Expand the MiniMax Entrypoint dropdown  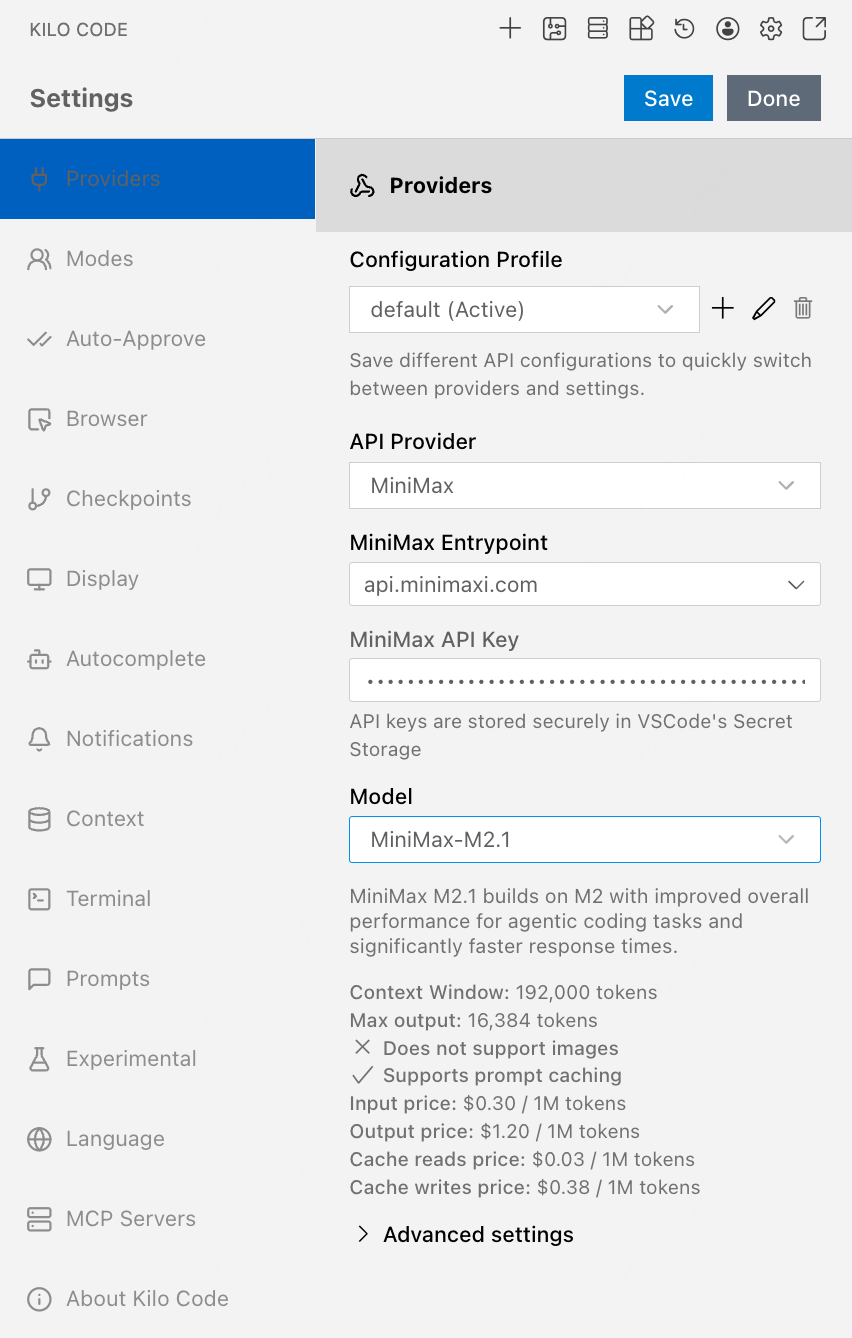(x=585, y=585)
